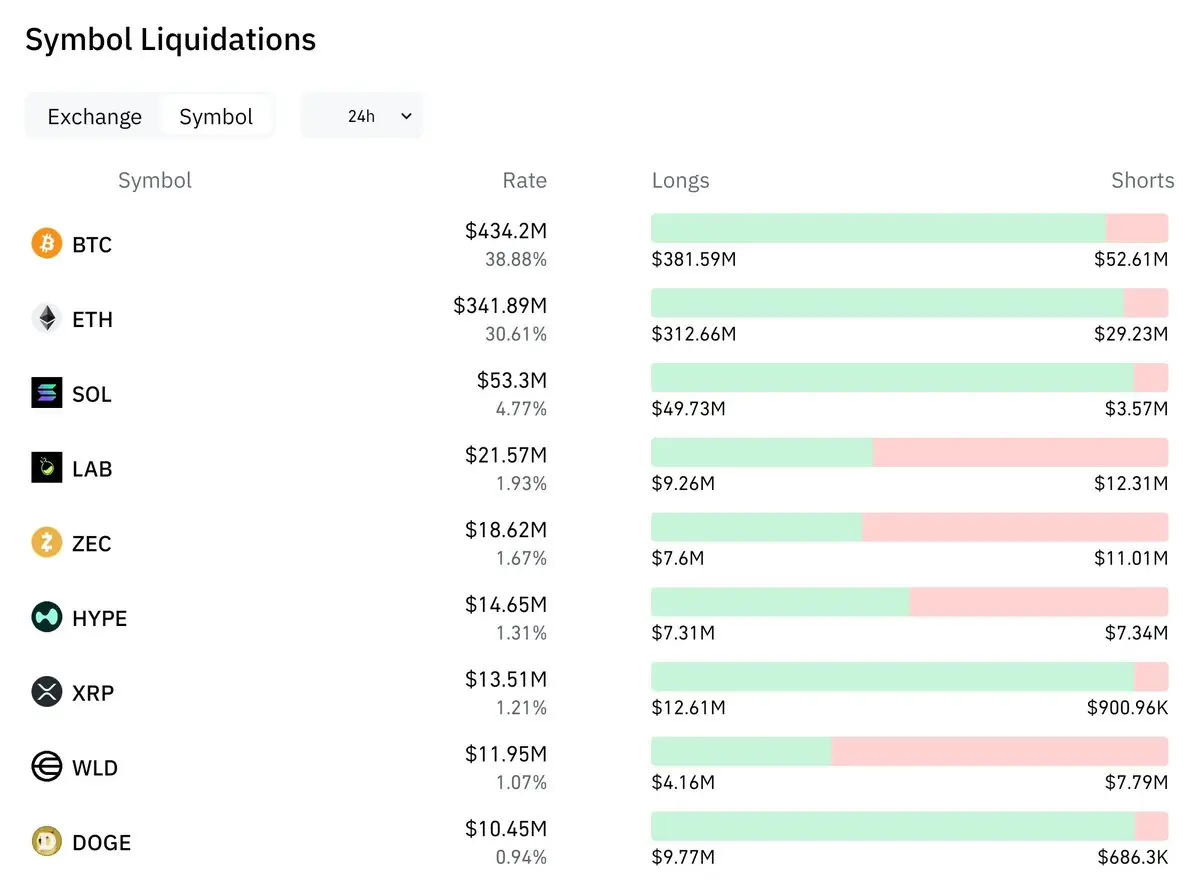The width and height of the screenshot is (1200, 889).
Task: Click the Shorts column header
Action: pyautogui.click(x=1143, y=180)
